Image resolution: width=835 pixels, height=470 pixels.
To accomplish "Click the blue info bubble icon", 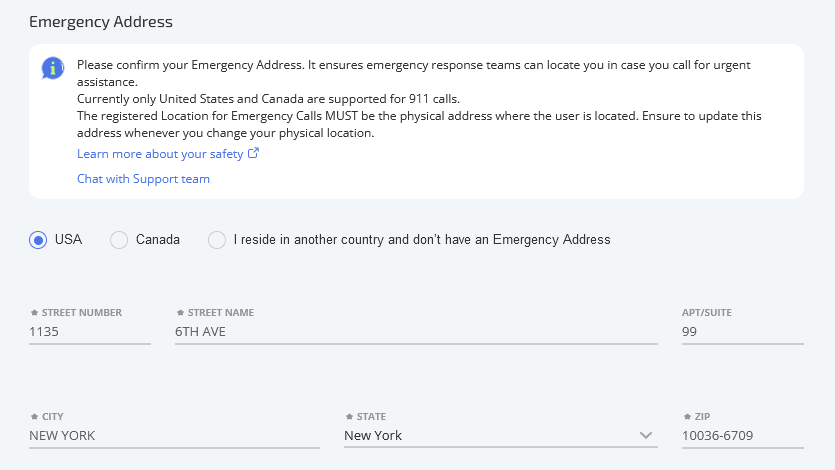I will coord(53,68).
